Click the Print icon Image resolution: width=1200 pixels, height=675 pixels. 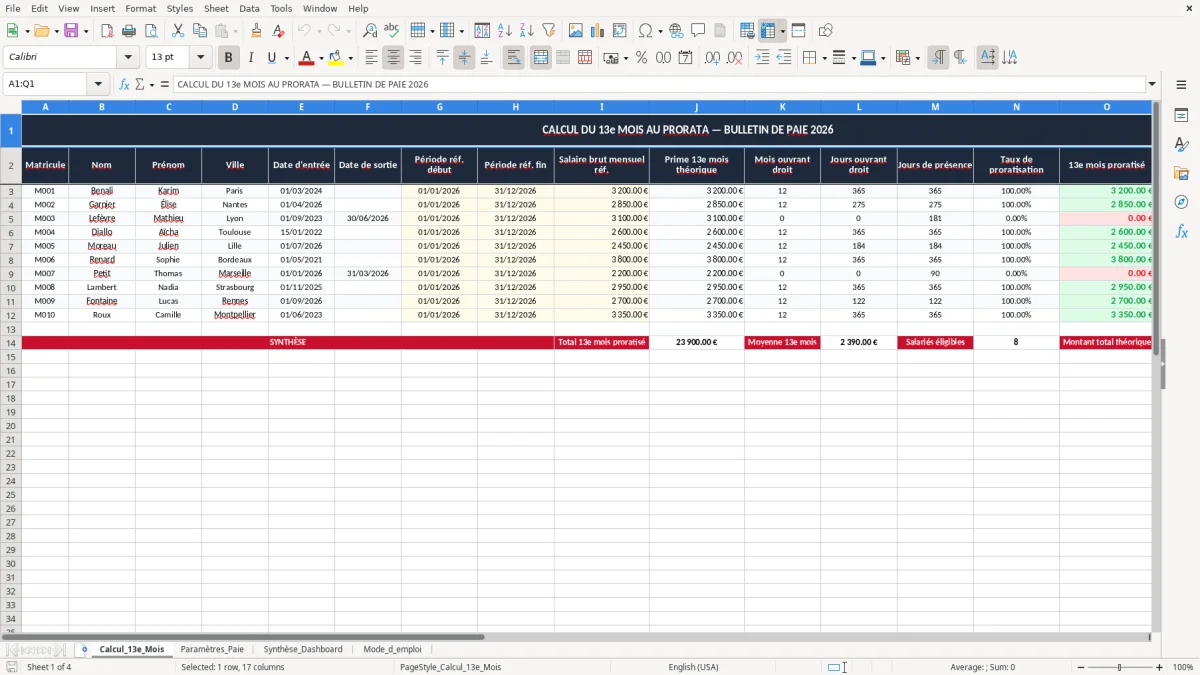pyautogui.click(x=129, y=31)
